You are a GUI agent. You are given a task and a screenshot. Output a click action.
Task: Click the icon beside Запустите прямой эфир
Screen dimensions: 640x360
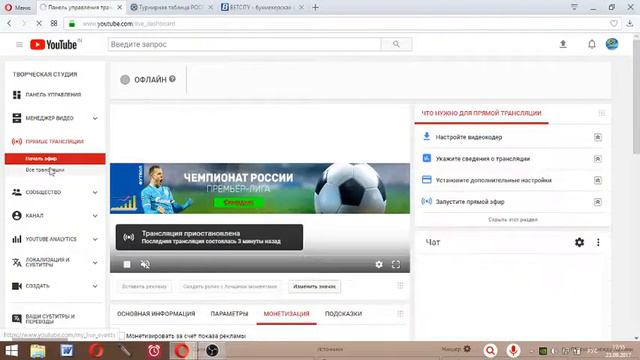pyautogui.click(x=598, y=202)
